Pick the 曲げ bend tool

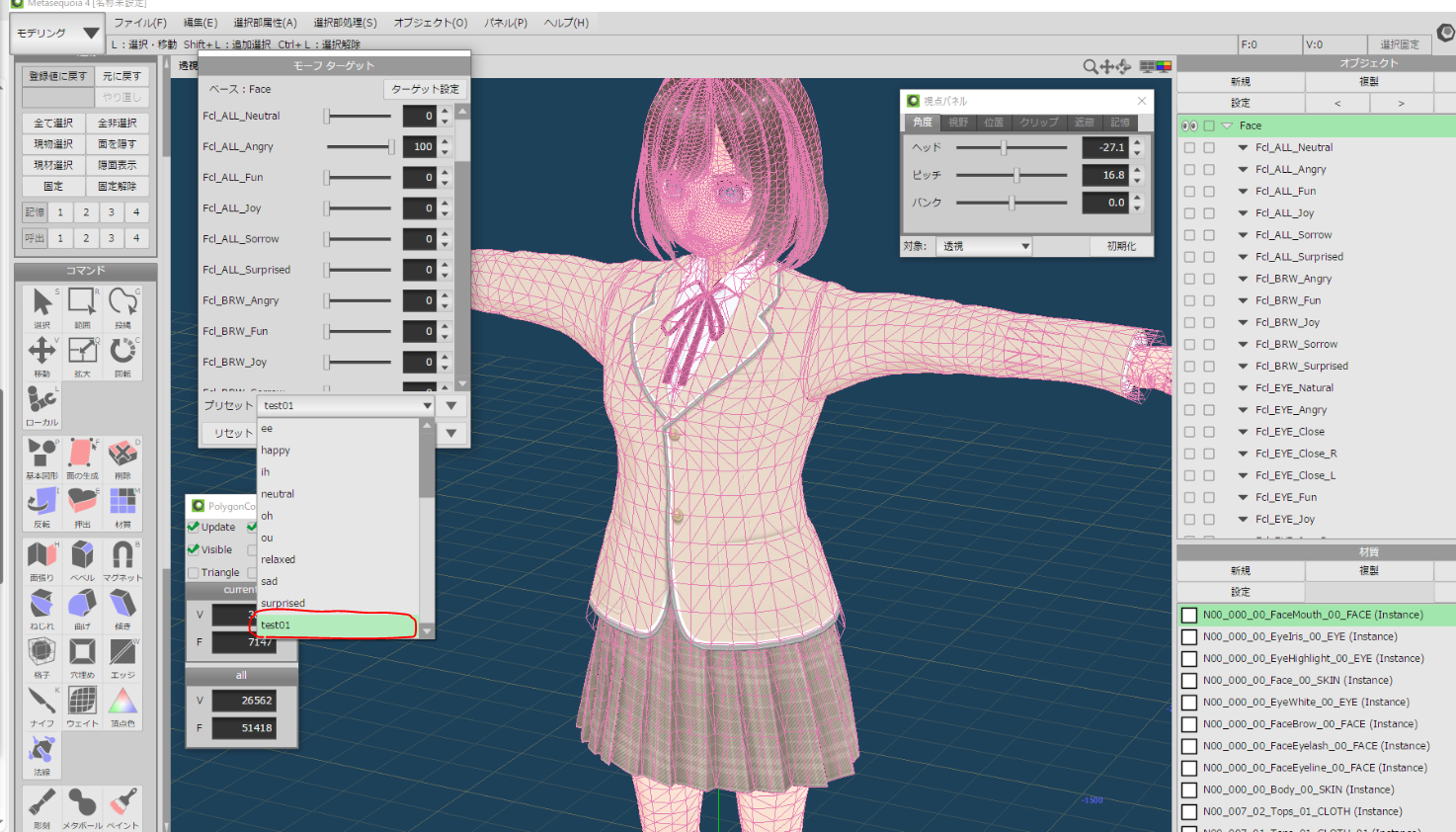coord(82,609)
